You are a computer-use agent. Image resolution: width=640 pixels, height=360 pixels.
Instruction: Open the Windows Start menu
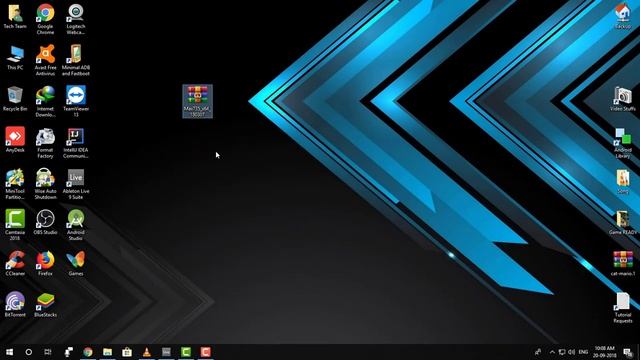(x=9, y=352)
